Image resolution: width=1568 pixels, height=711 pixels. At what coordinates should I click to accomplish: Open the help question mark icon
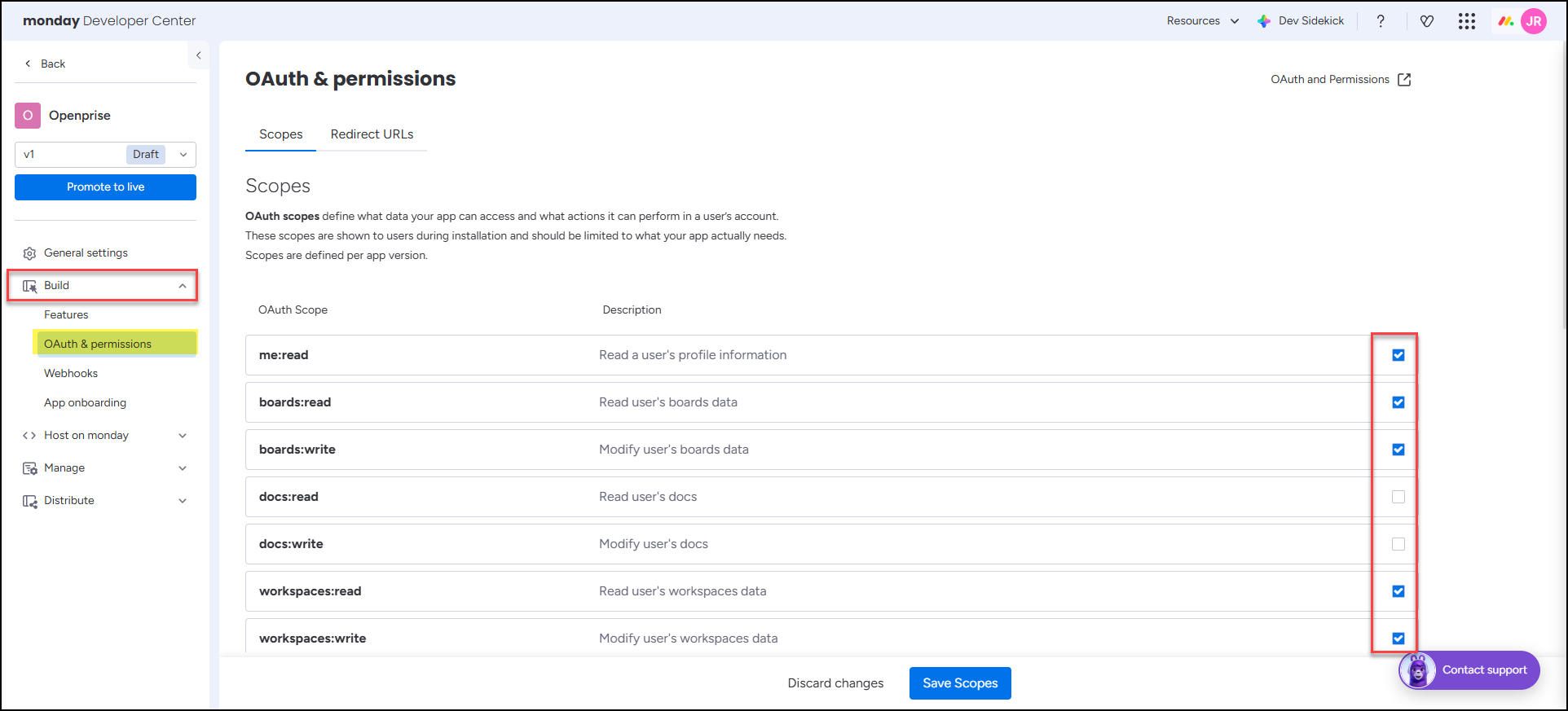click(1381, 21)
